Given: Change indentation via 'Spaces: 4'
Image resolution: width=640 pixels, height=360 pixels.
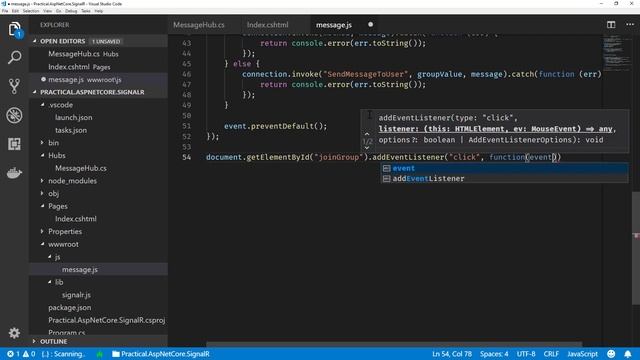Looking at the screenshot, I should [x=494, y=354].
